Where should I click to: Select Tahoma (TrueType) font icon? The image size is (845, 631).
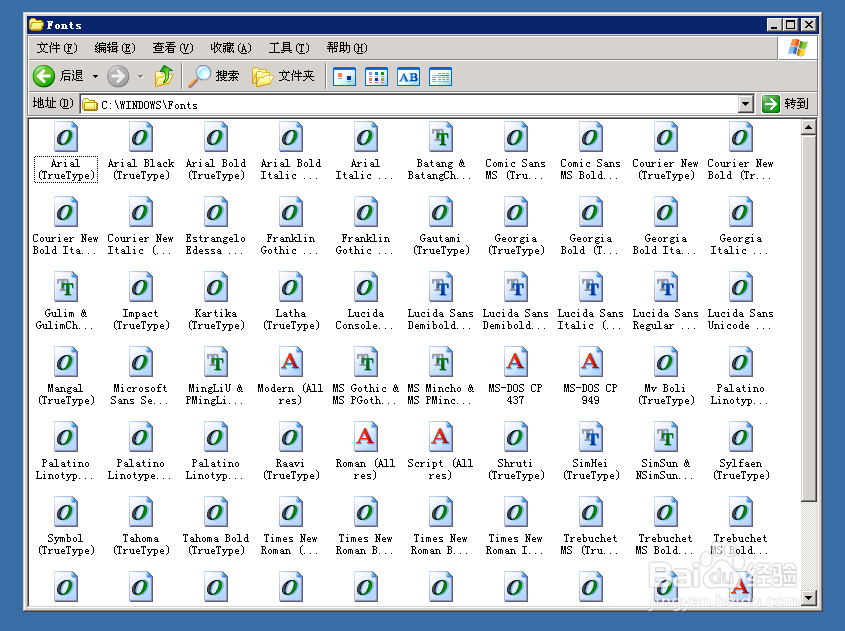coord(141,512)
